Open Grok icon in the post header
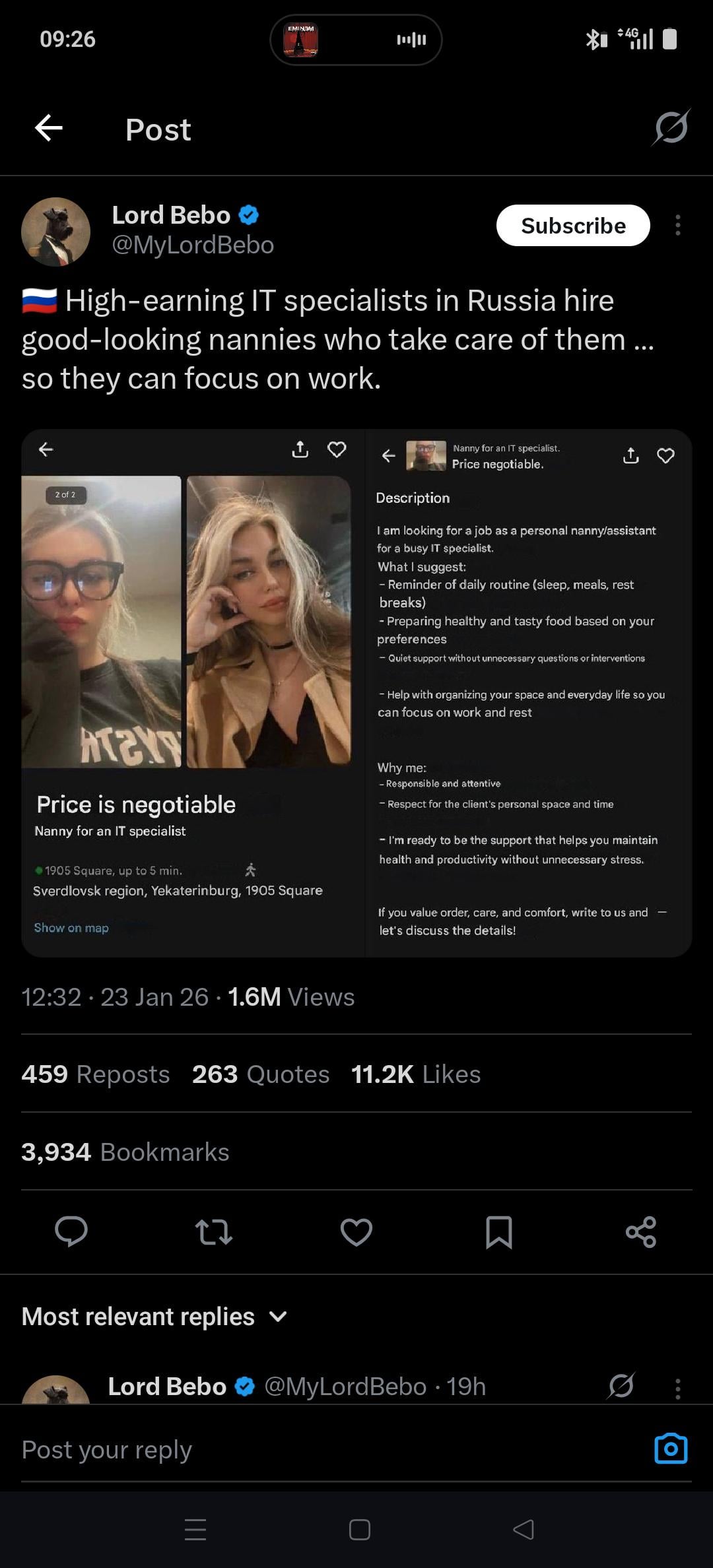The width and height of the screenshot is (713, 1568). [x=671, y=127]
